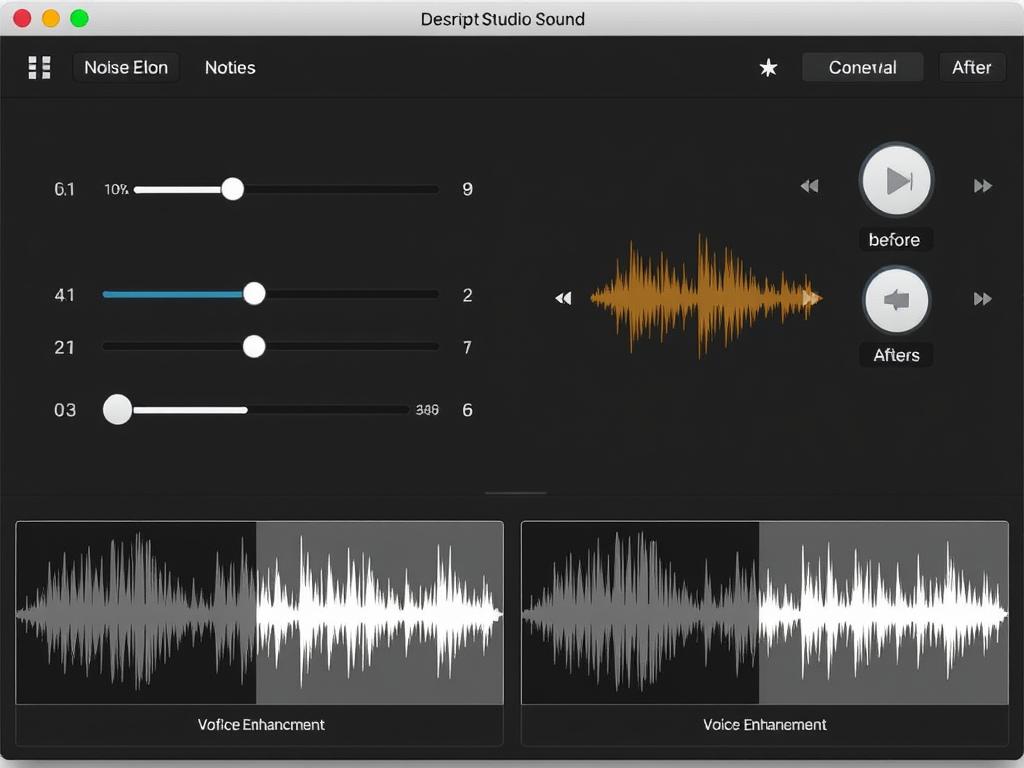Click the After button
Screen dimensions: 1024x768
(x=971, y=68)
